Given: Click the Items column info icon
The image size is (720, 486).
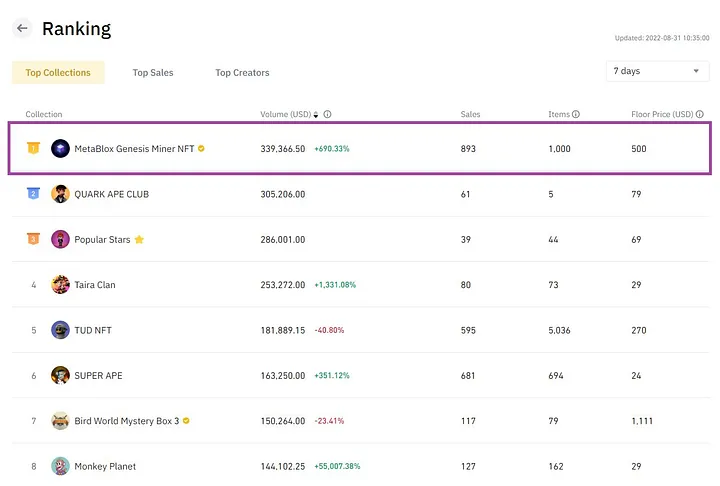Looking at the screenshot, I should pyautogui.click(x=576, y=114).
